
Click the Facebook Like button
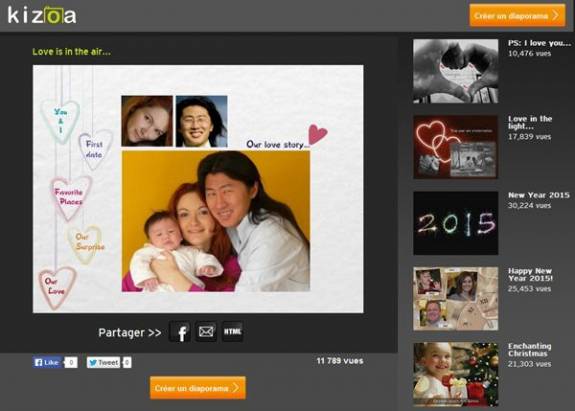(x=47, y=362)
